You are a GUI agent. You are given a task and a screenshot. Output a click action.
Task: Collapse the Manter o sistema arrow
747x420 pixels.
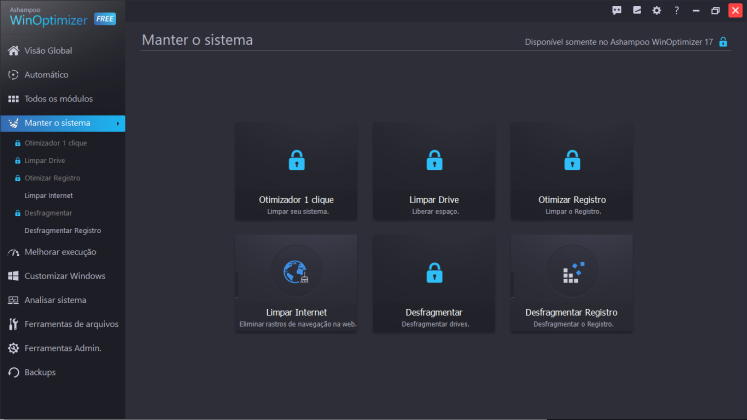118,123
